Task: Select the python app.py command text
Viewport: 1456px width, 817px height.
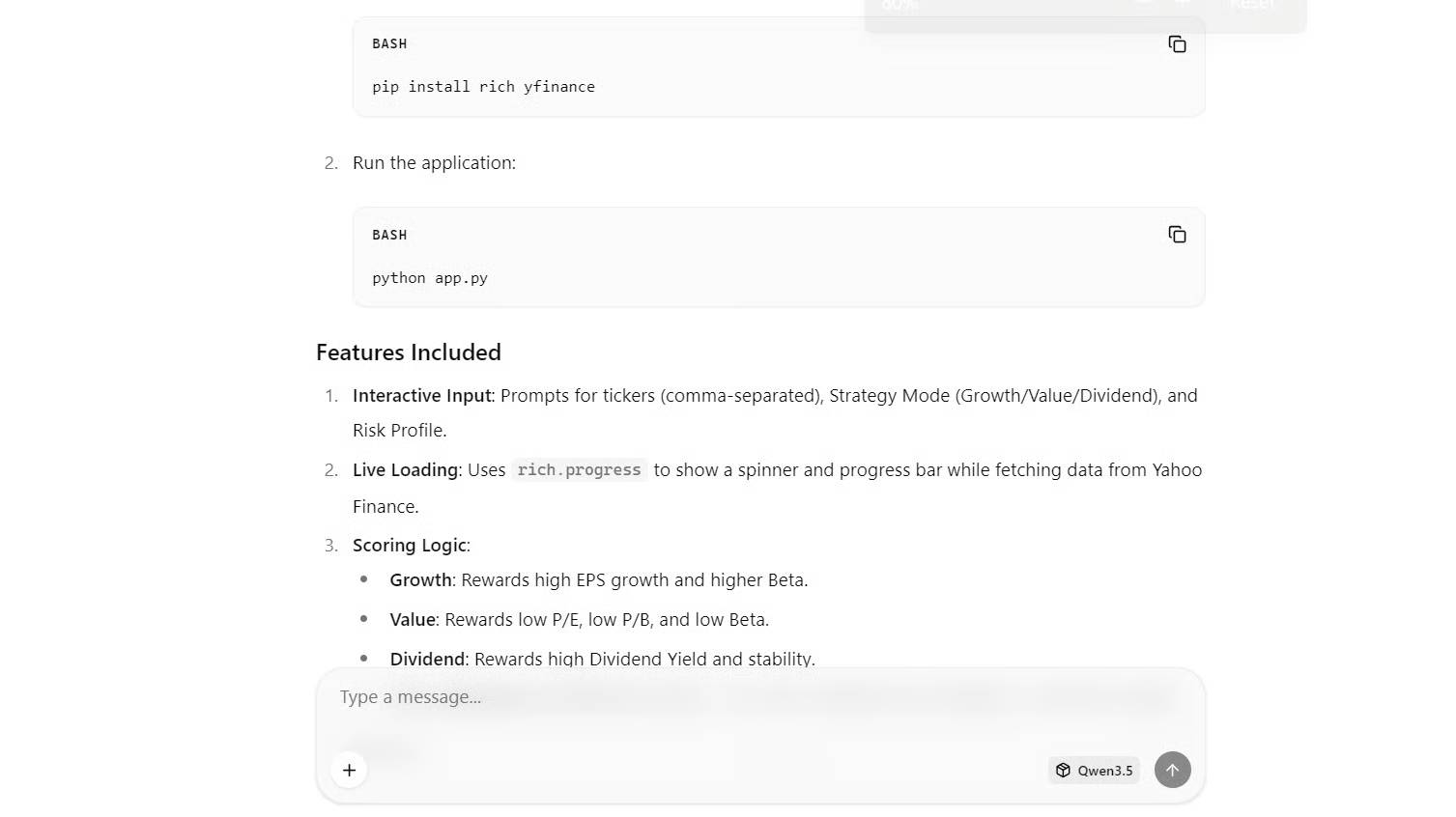Action: [x=430, y=277]
